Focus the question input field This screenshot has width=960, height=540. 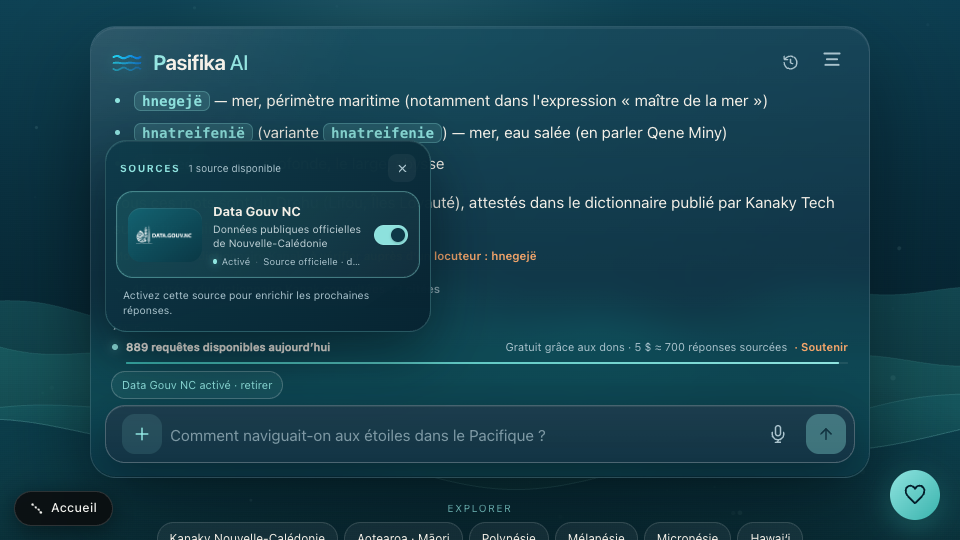point(462,435)
